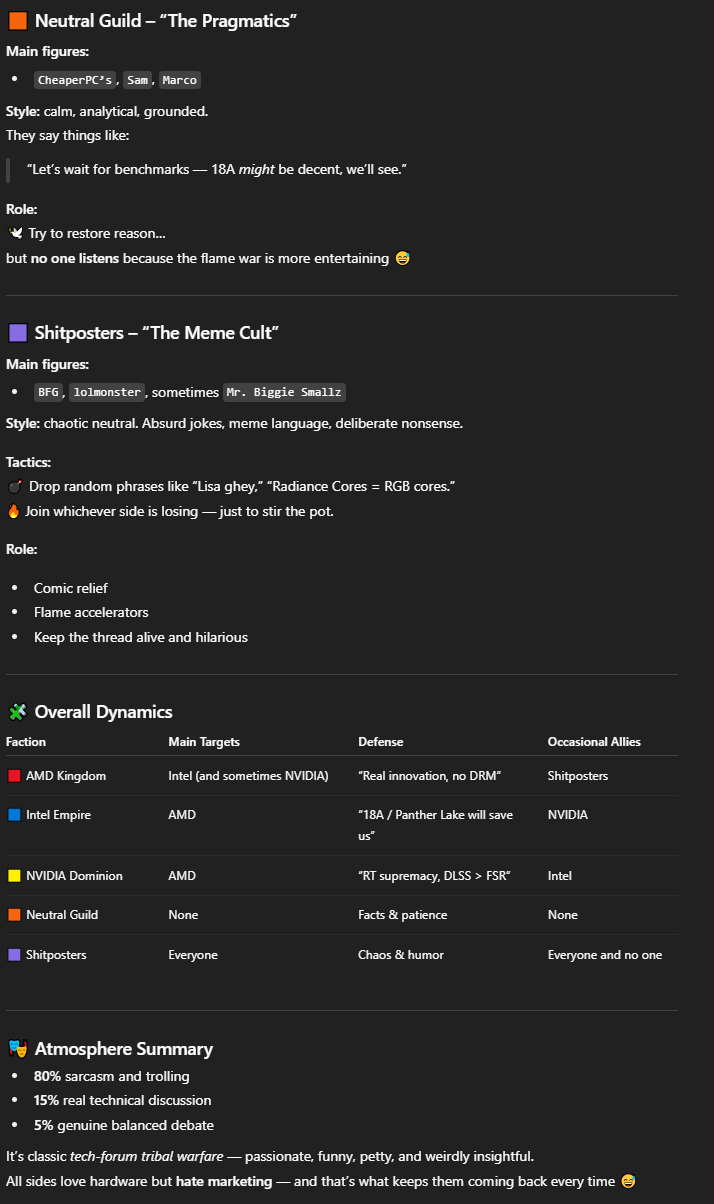Click the Mr. Biggie Smallz name chip
This screenshot has height=1204, width=714.
(x=284, y=392)
